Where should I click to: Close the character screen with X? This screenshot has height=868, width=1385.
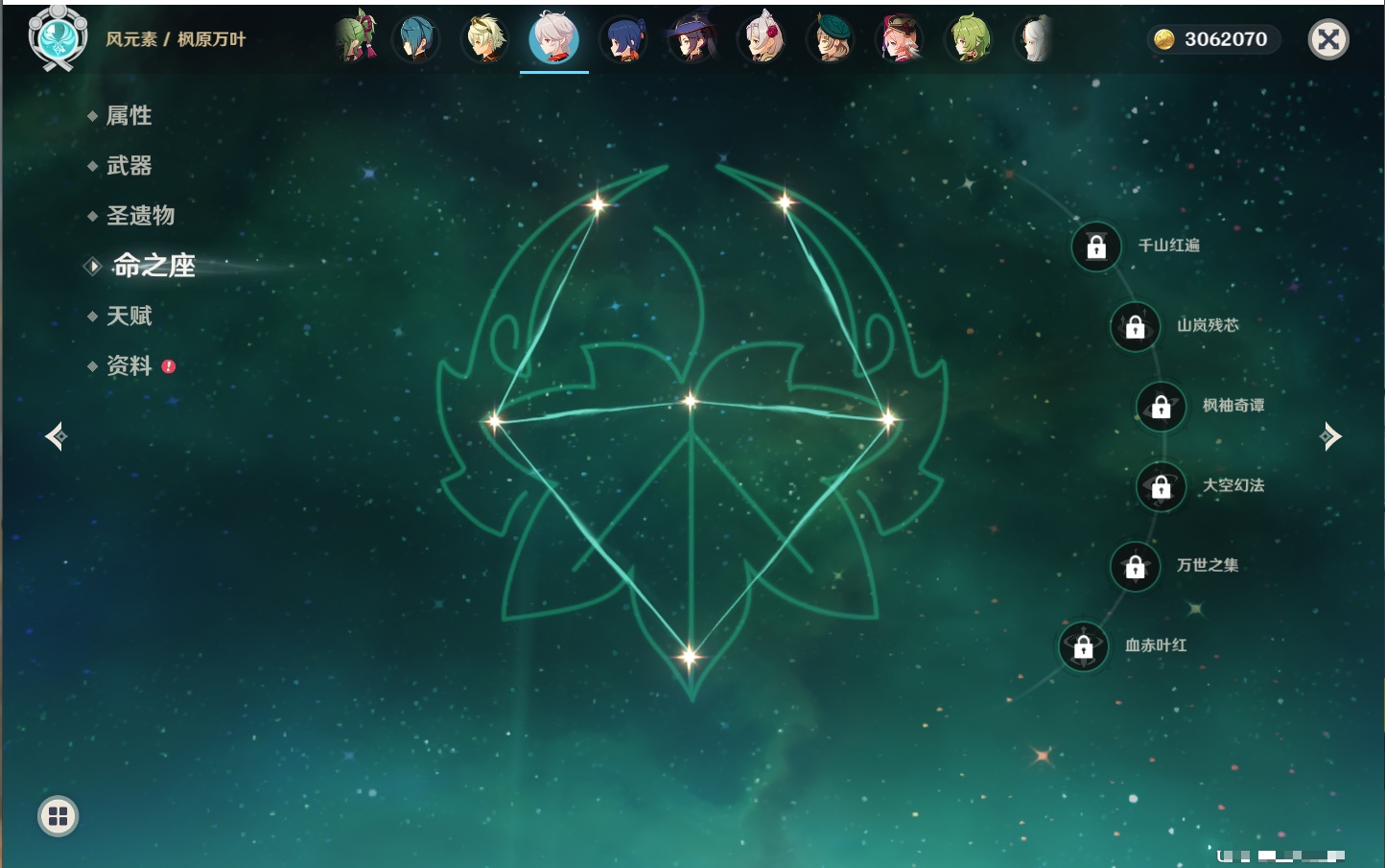[1328, 39]
